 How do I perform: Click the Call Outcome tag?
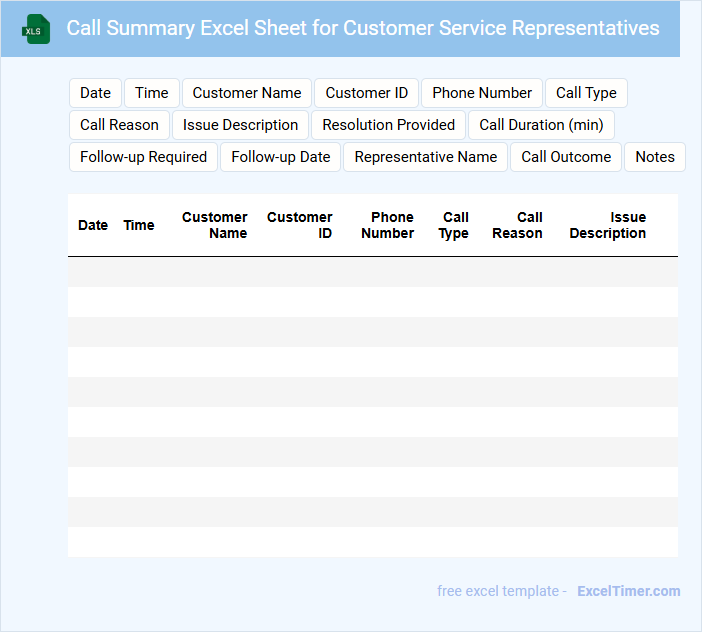coord(566,157)
